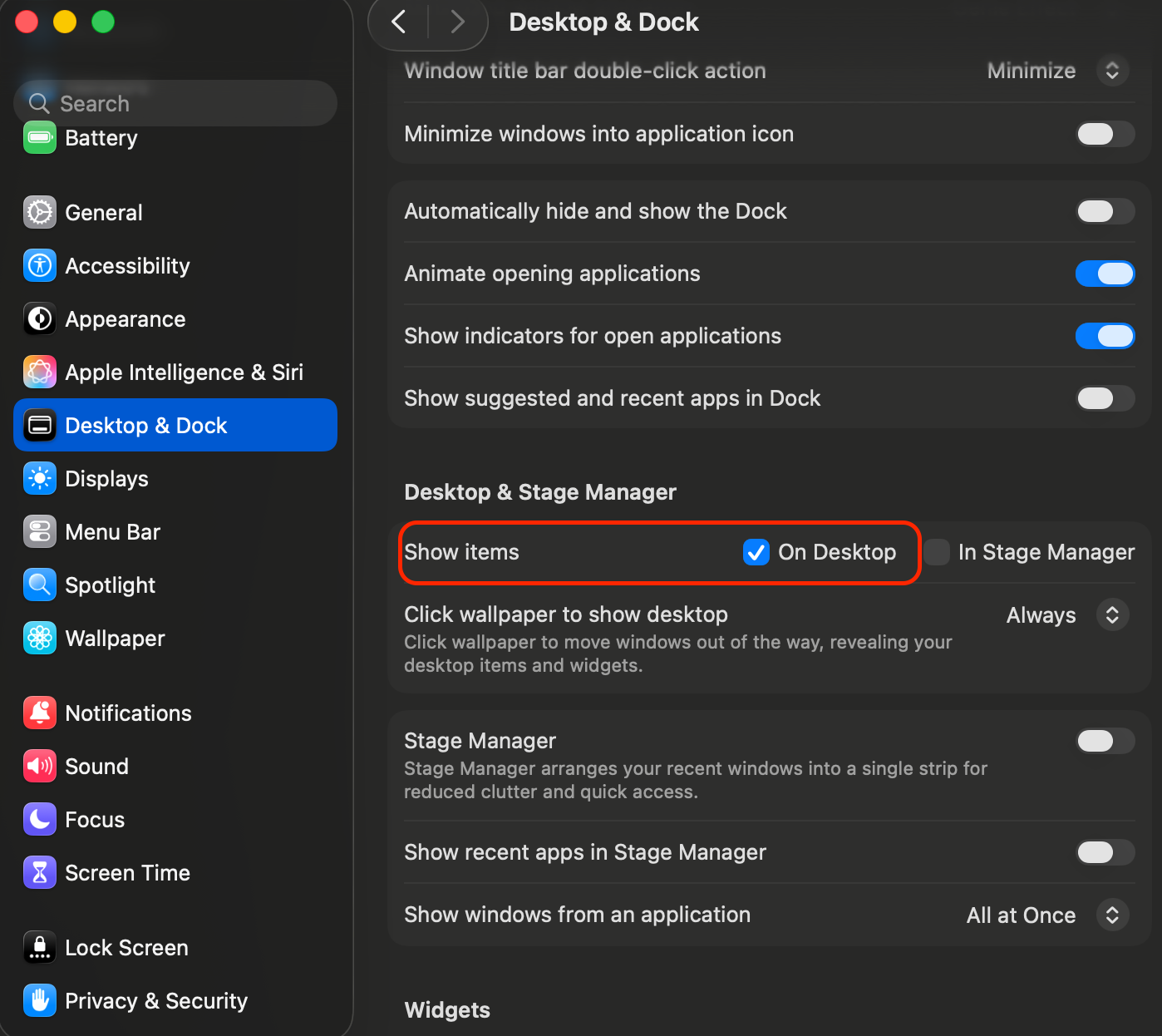
Task: Open Wallpaper settings icon
Action: tap(40, 639)
